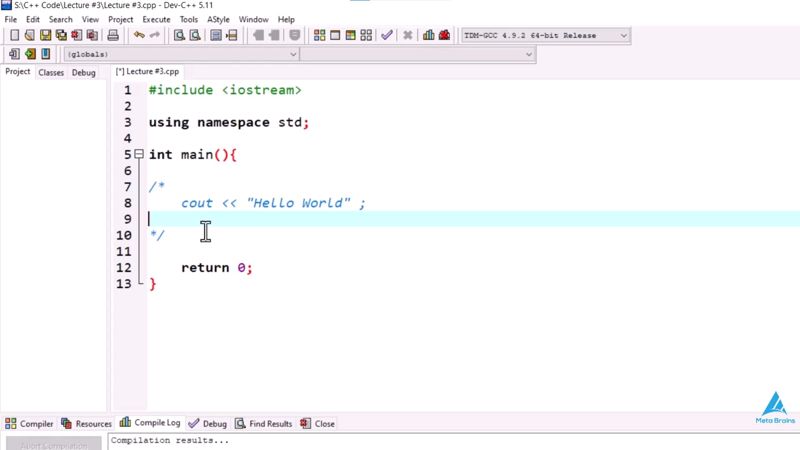Image resolution: width=800 pixels, height=450 pixels.
Task: Open the Search menu
Action: pos(61,19)
